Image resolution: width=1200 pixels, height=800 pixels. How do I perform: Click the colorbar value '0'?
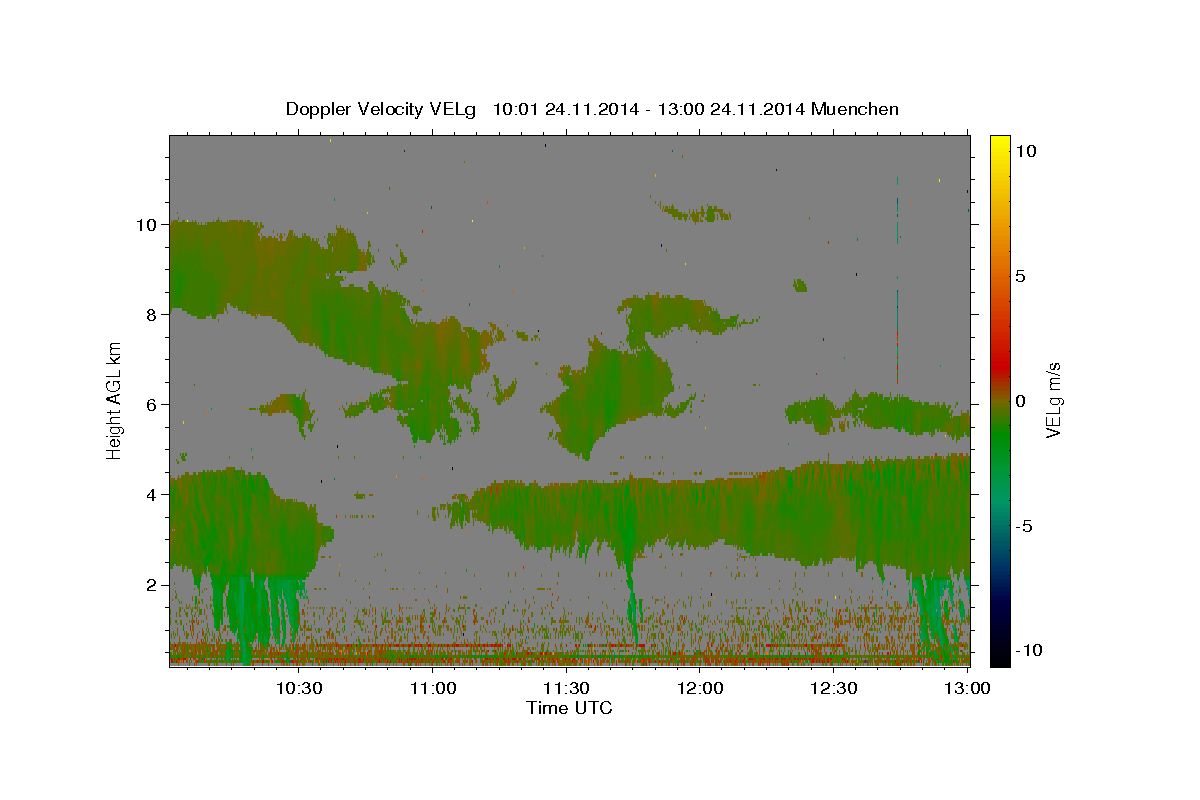[1021, 401]
